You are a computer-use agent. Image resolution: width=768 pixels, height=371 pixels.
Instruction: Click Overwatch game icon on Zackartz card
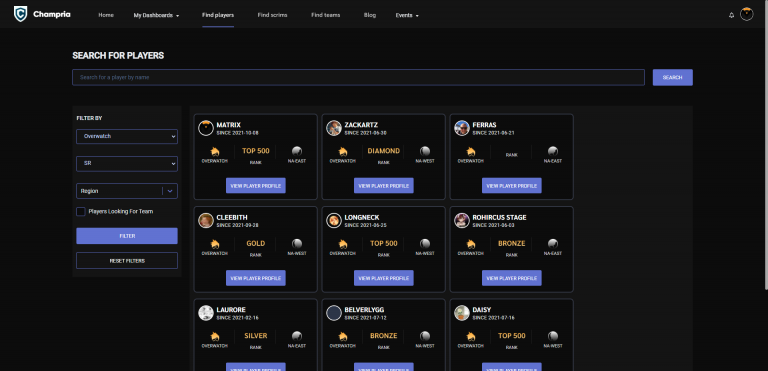343,151
